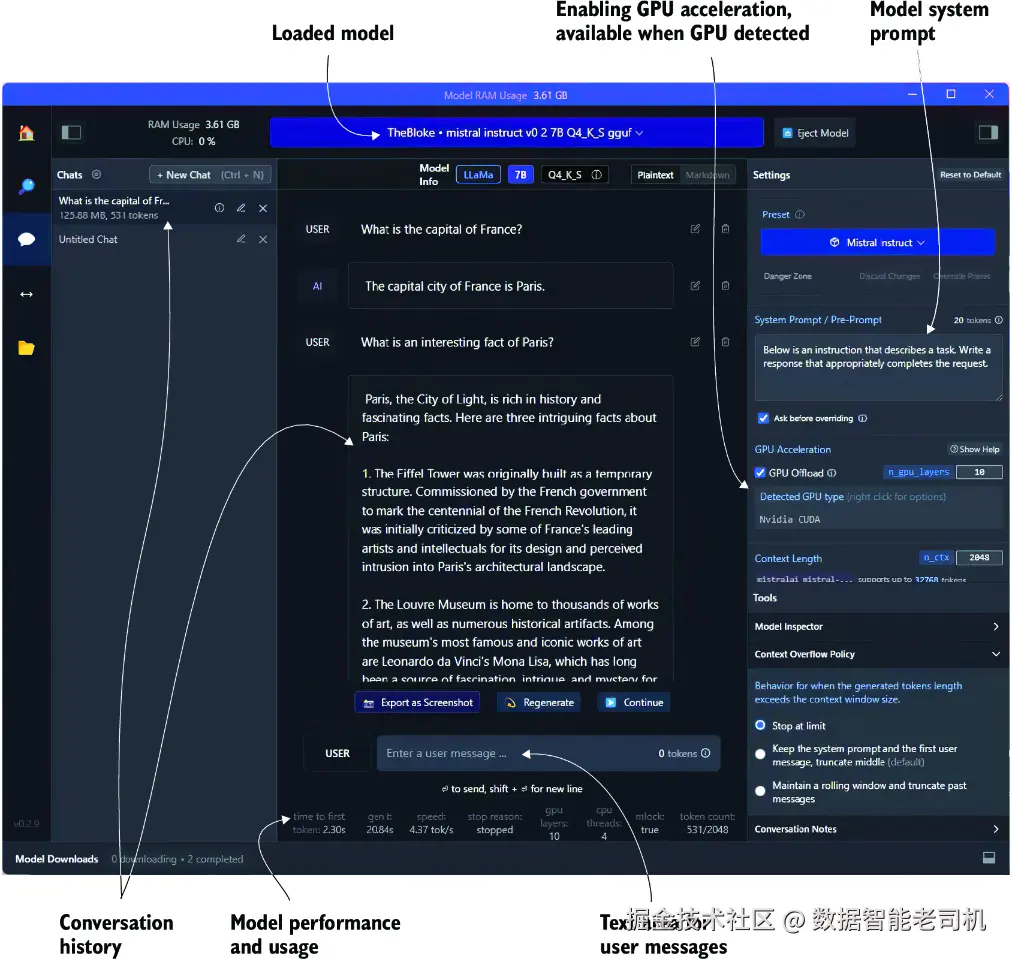The image size is (1012, 959).
Task: Delete the 'interesting fact of Paris' message
Action: 725,341
